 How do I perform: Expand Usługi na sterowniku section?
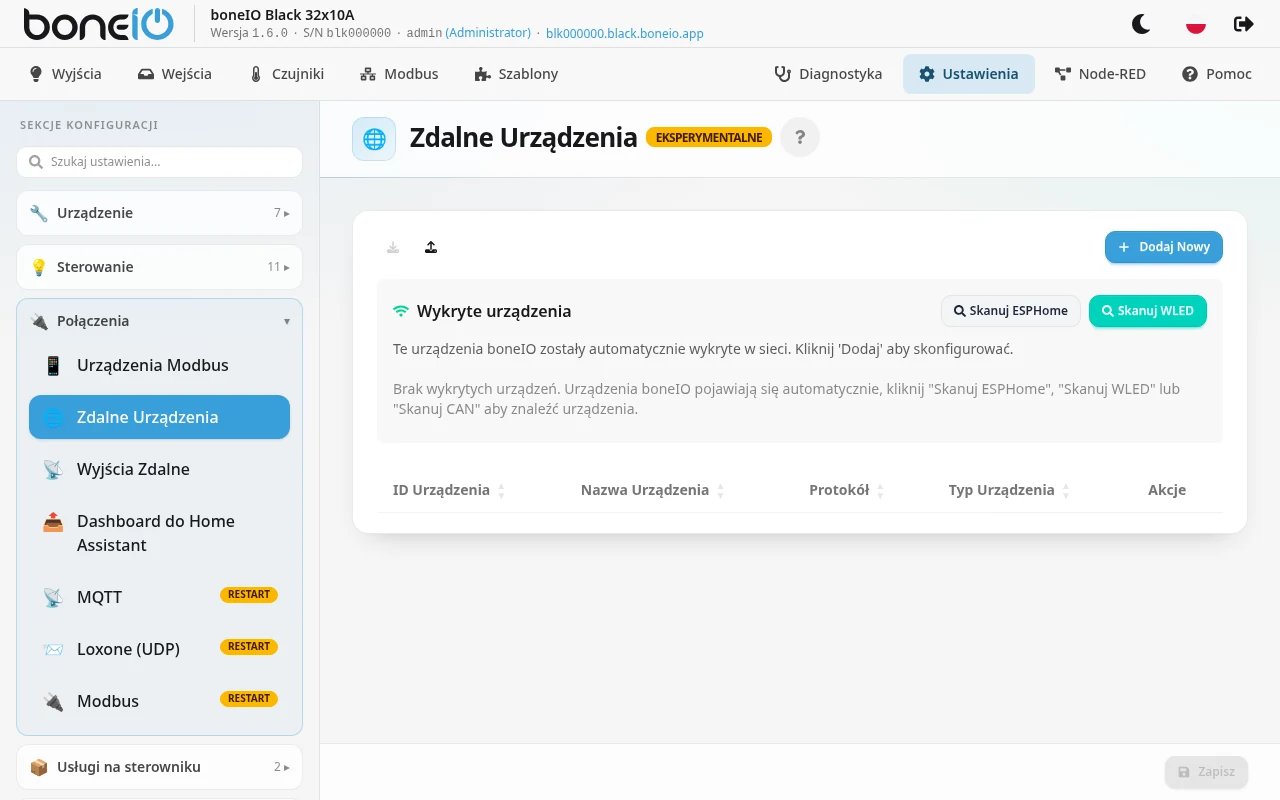[x=159, y=767]
